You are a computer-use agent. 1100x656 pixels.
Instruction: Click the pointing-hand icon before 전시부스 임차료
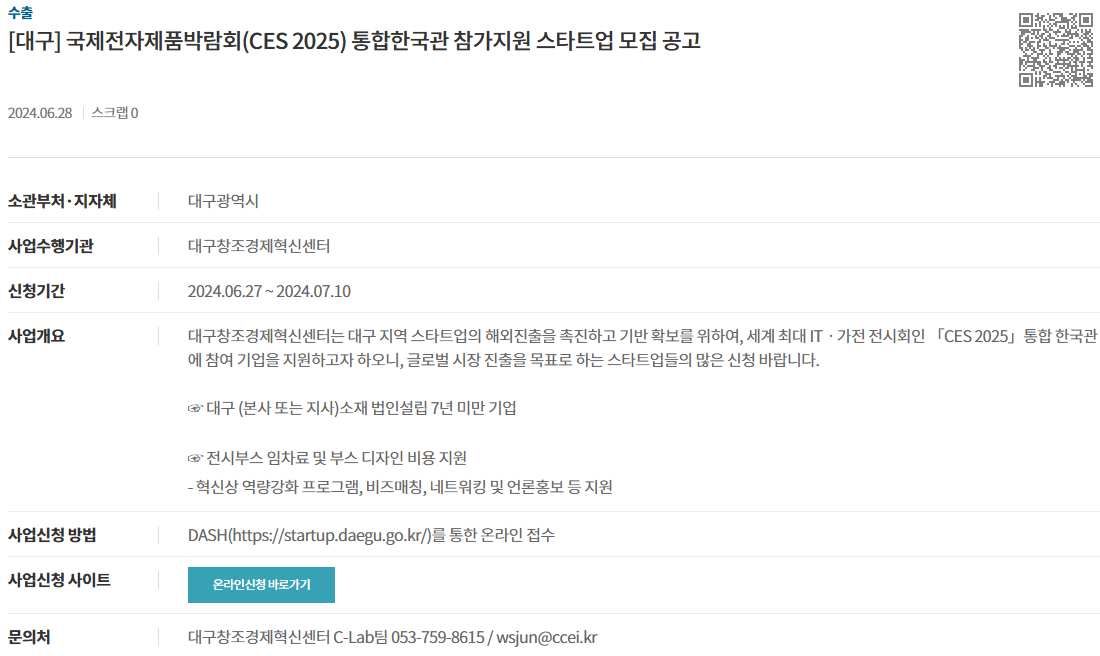pyautogui.click(x=195, y=458)
